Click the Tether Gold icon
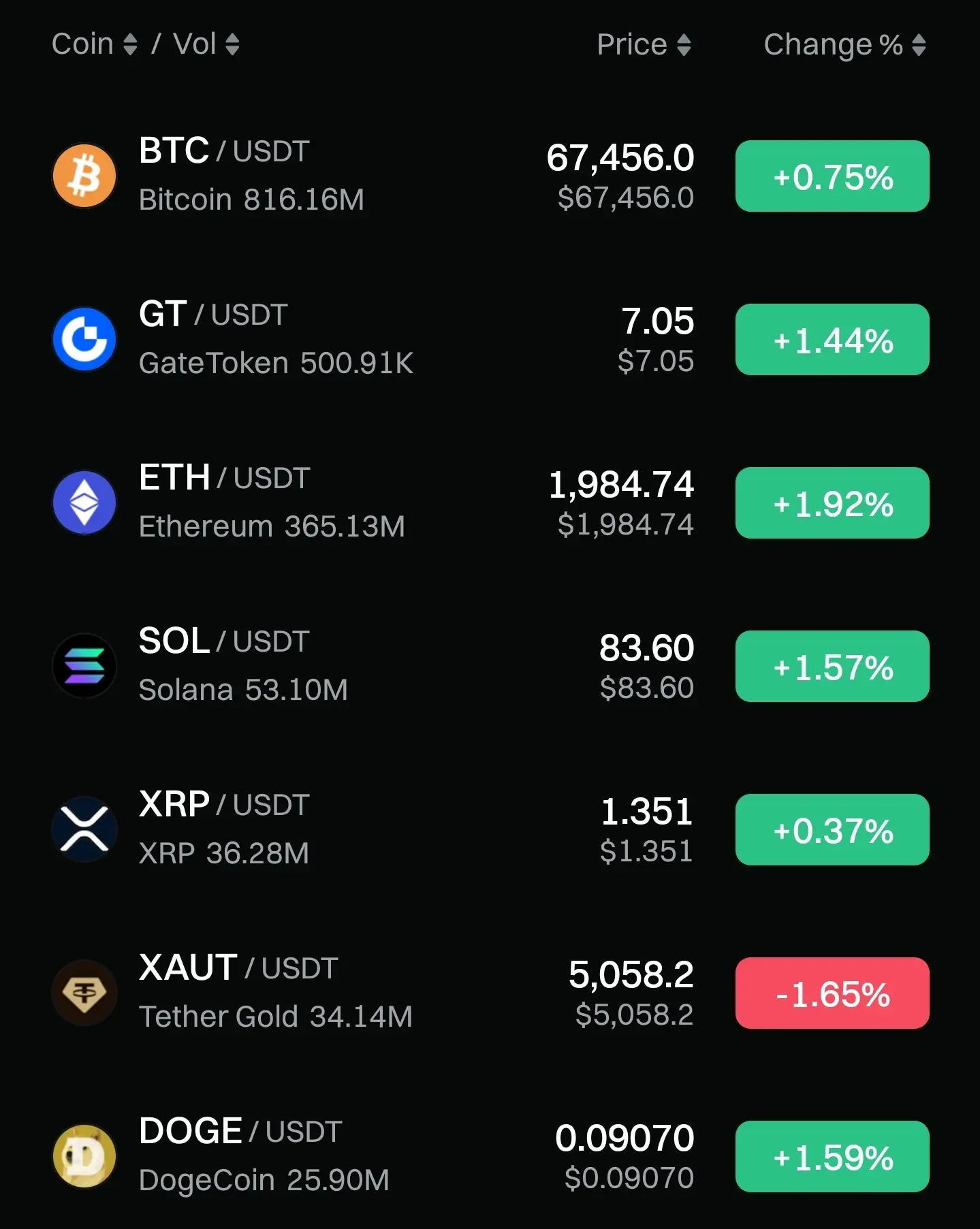Screen dimensions: 980x1229 [x=84, y=993]
